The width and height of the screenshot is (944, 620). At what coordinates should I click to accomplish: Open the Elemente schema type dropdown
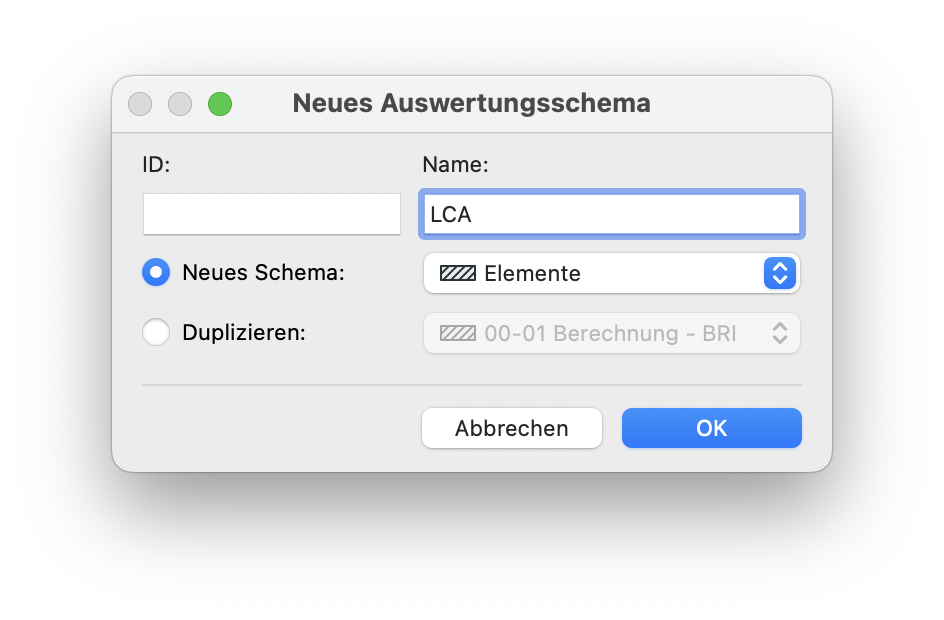612,273
